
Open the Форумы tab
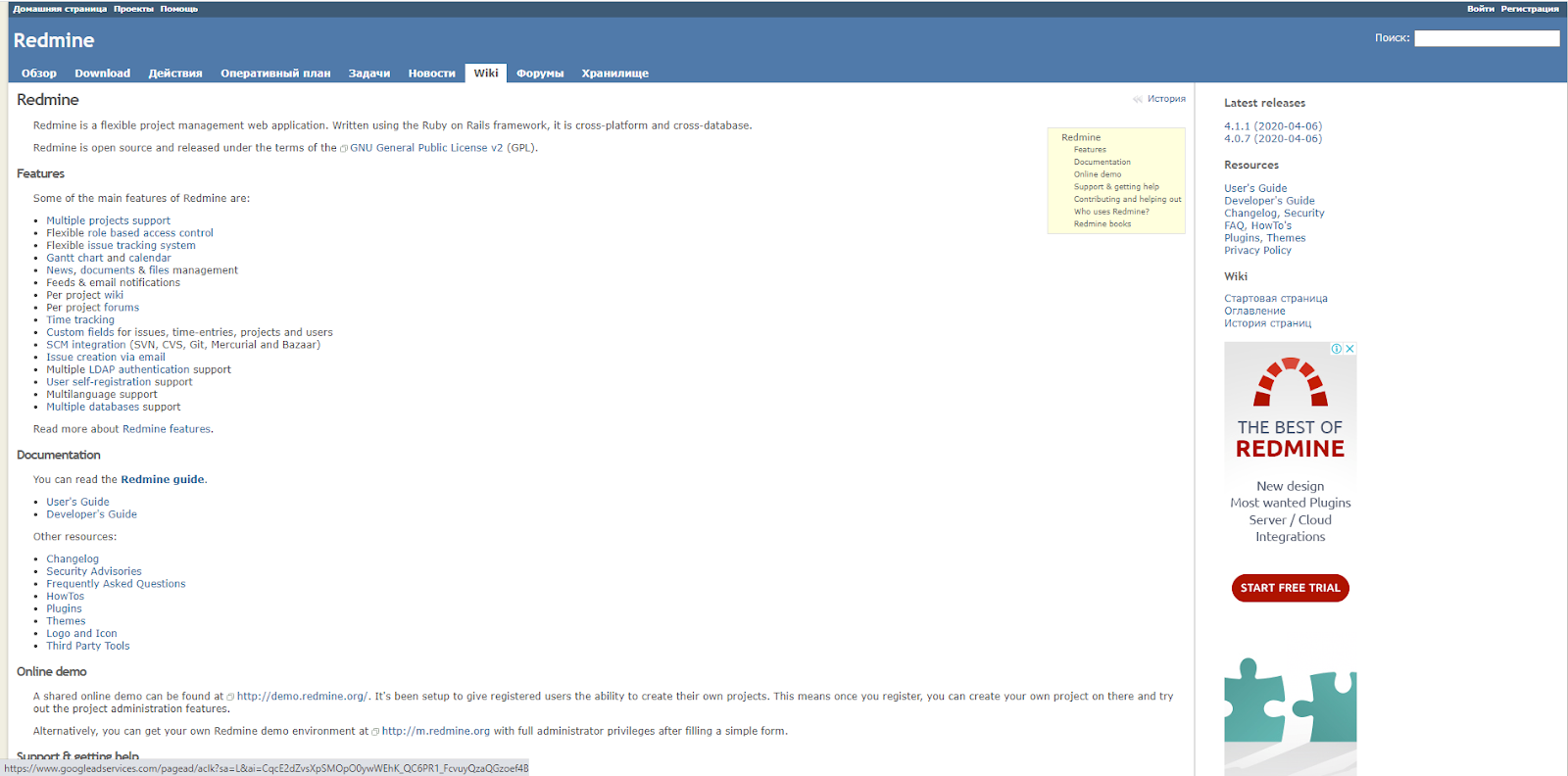540,73
